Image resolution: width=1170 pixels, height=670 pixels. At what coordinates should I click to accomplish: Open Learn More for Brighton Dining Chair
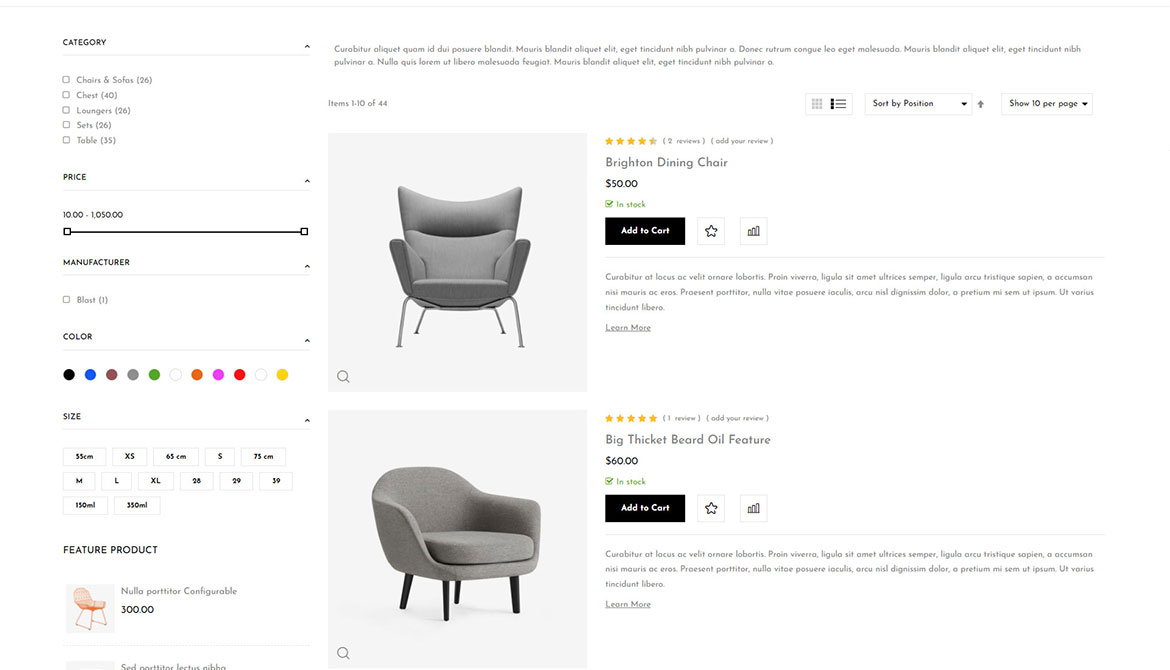[628, 328]
